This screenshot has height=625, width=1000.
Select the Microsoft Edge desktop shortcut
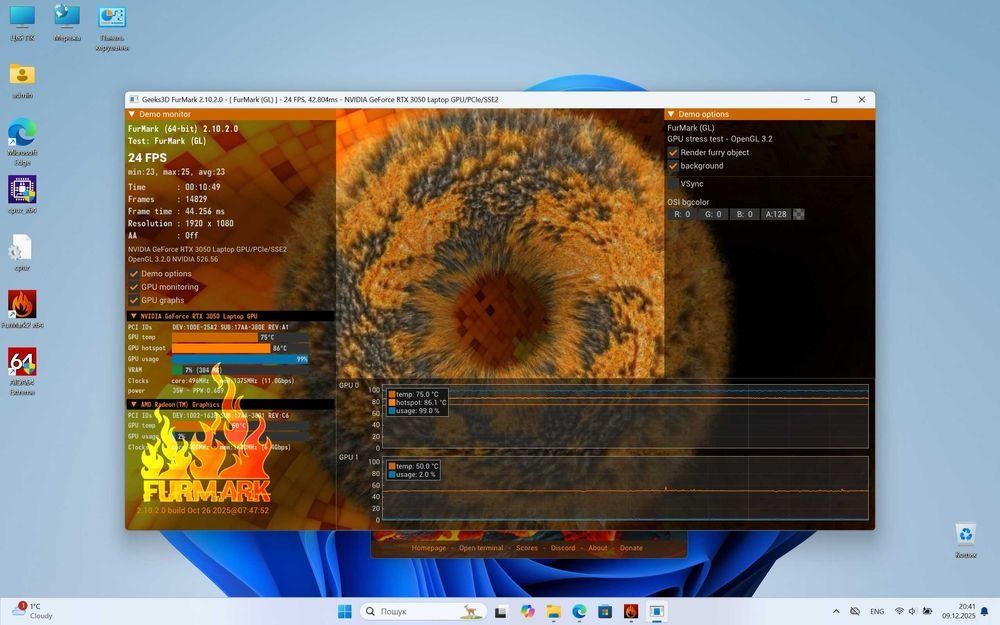[x=22, y=142]
